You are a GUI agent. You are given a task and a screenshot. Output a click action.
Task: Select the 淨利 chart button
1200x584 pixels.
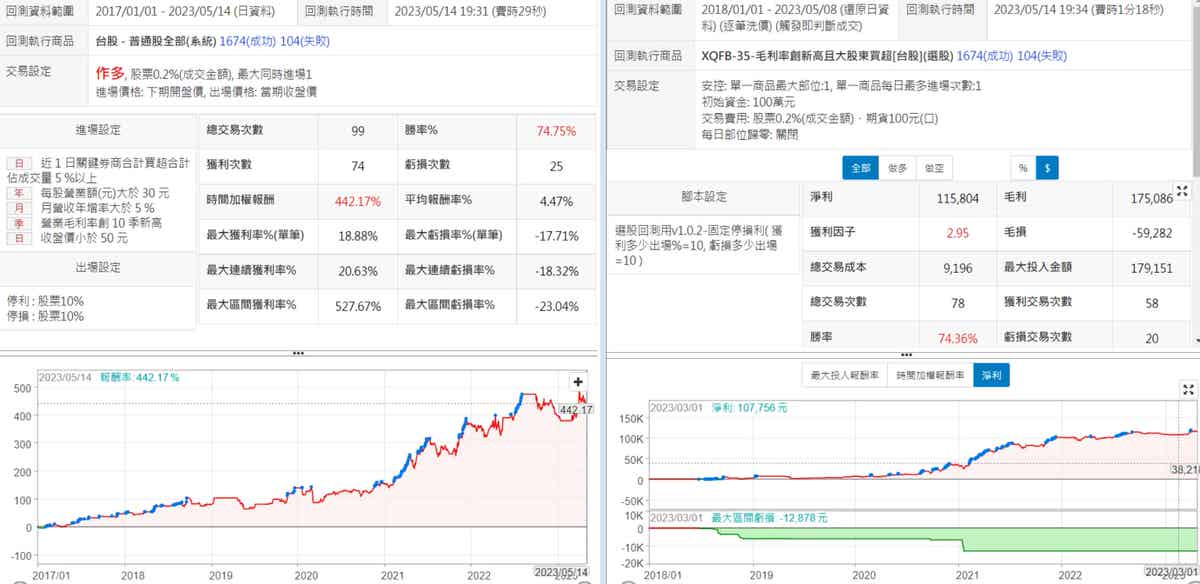point(992,375)
